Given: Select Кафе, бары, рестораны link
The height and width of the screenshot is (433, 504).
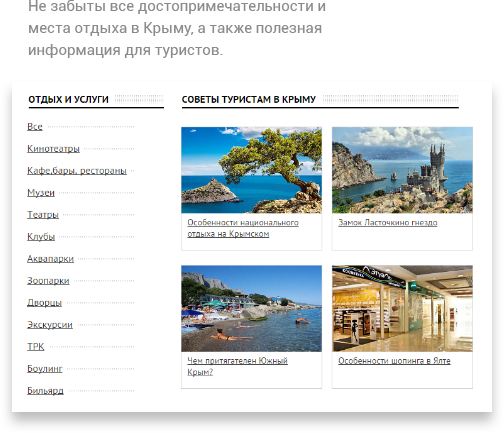Looking at the screenshot, I should (77, 171).
